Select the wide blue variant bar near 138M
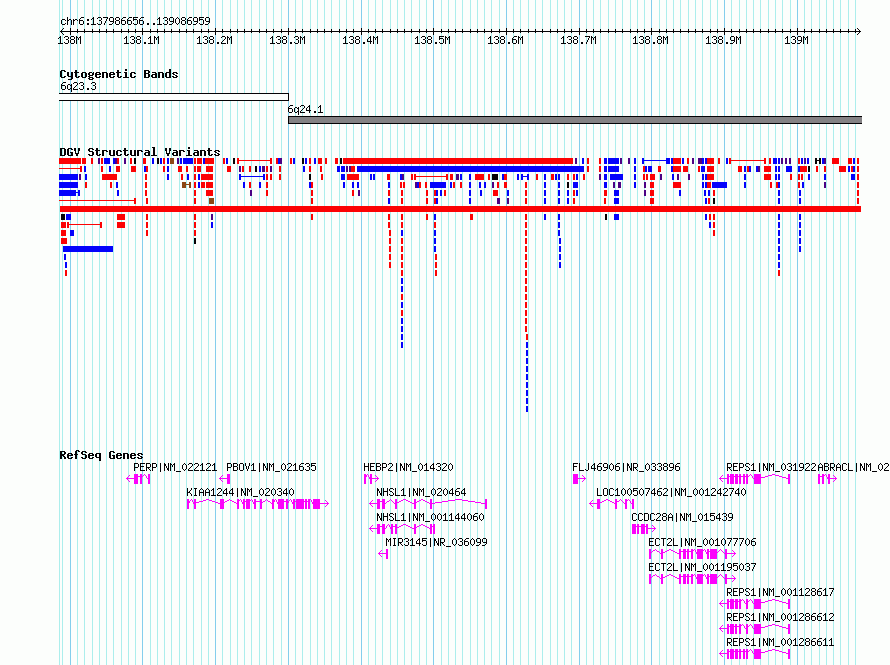890x665 pixels. 88,249
